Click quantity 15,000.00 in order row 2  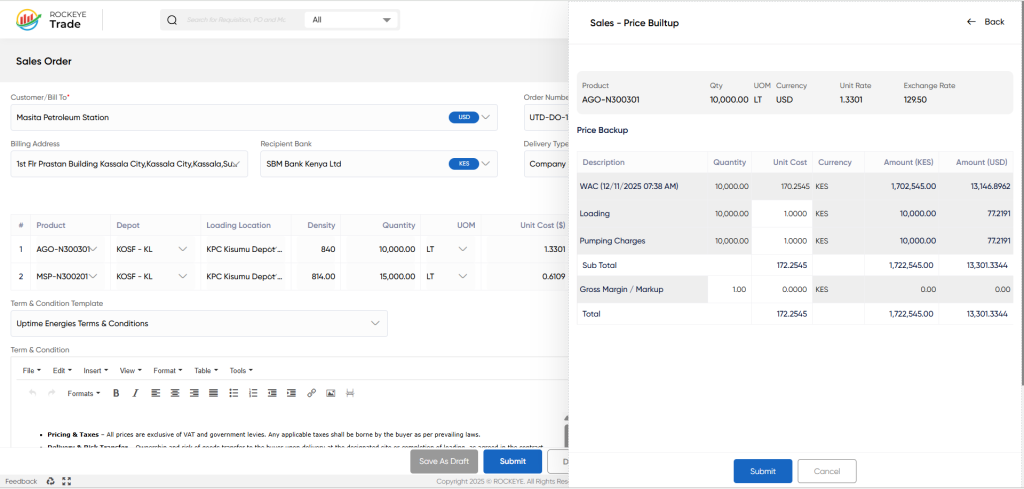coord(399,276)
